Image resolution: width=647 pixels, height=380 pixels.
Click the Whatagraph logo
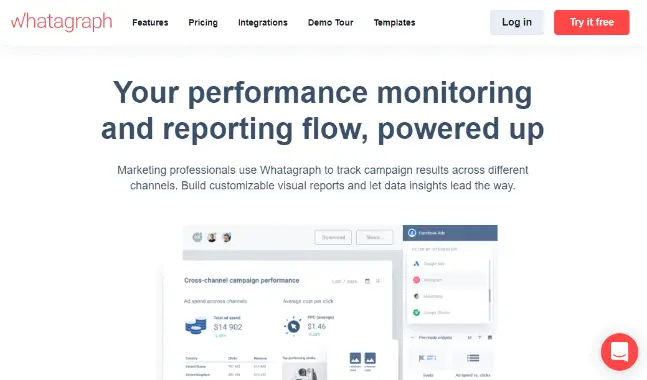tap(61, 22)
